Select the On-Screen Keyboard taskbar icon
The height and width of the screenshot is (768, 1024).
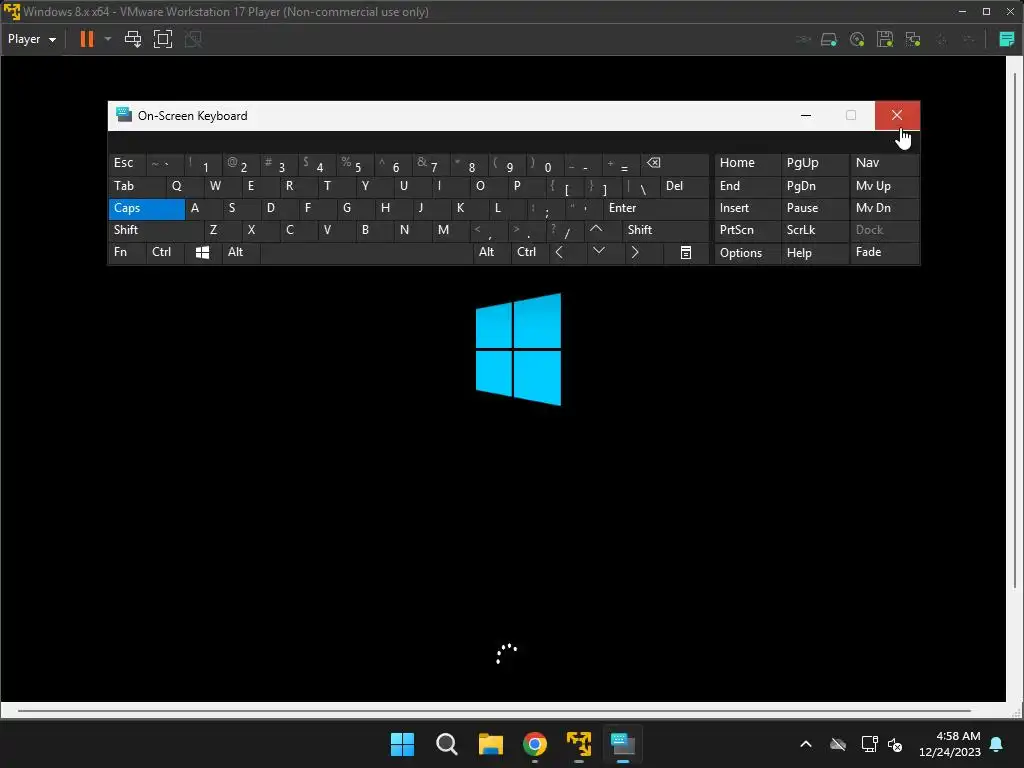(623, 744)
